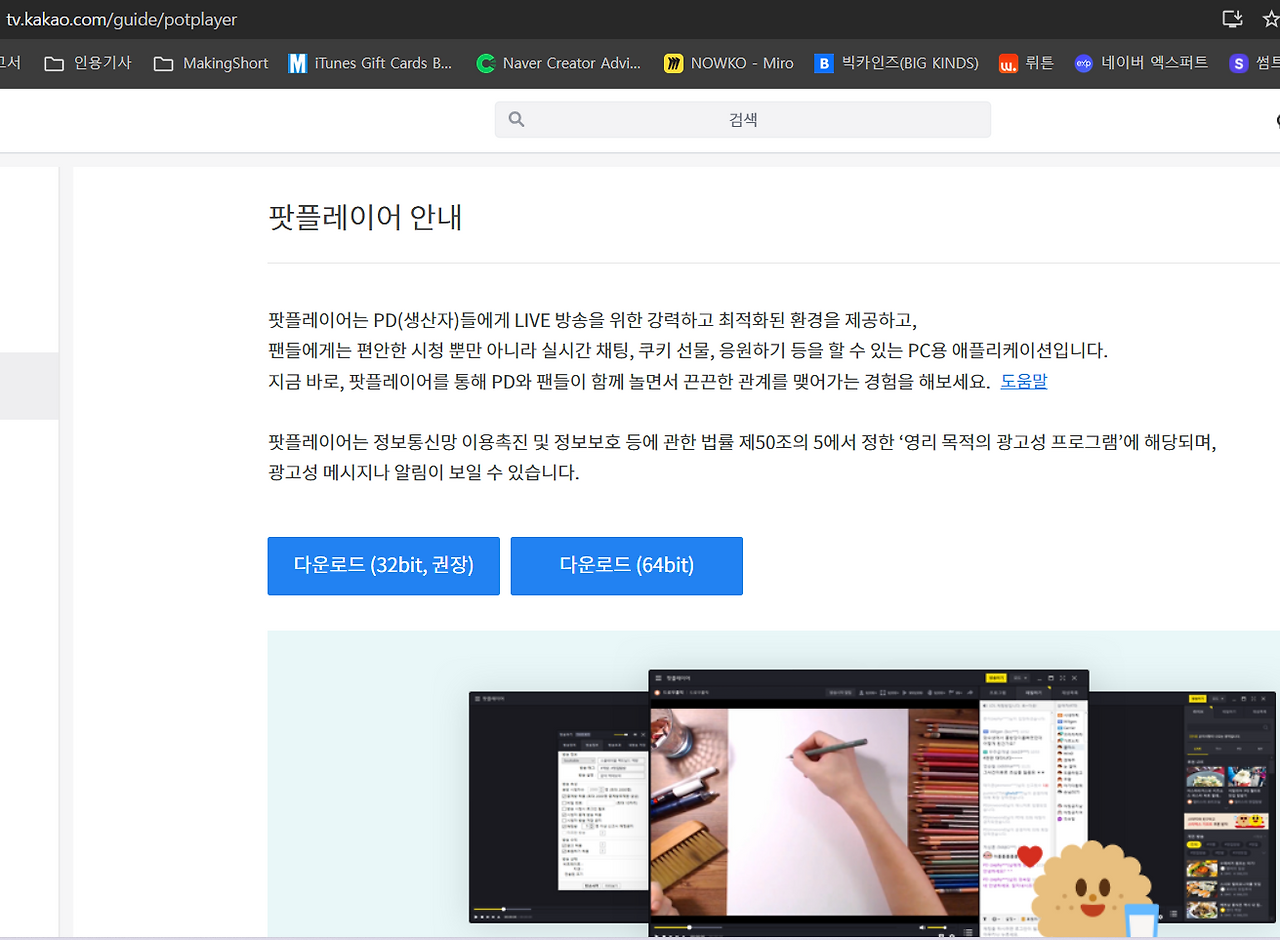Open the Naver Creator Advisor bookmark
1280x940 pixels.
click(x=559, y=63)
